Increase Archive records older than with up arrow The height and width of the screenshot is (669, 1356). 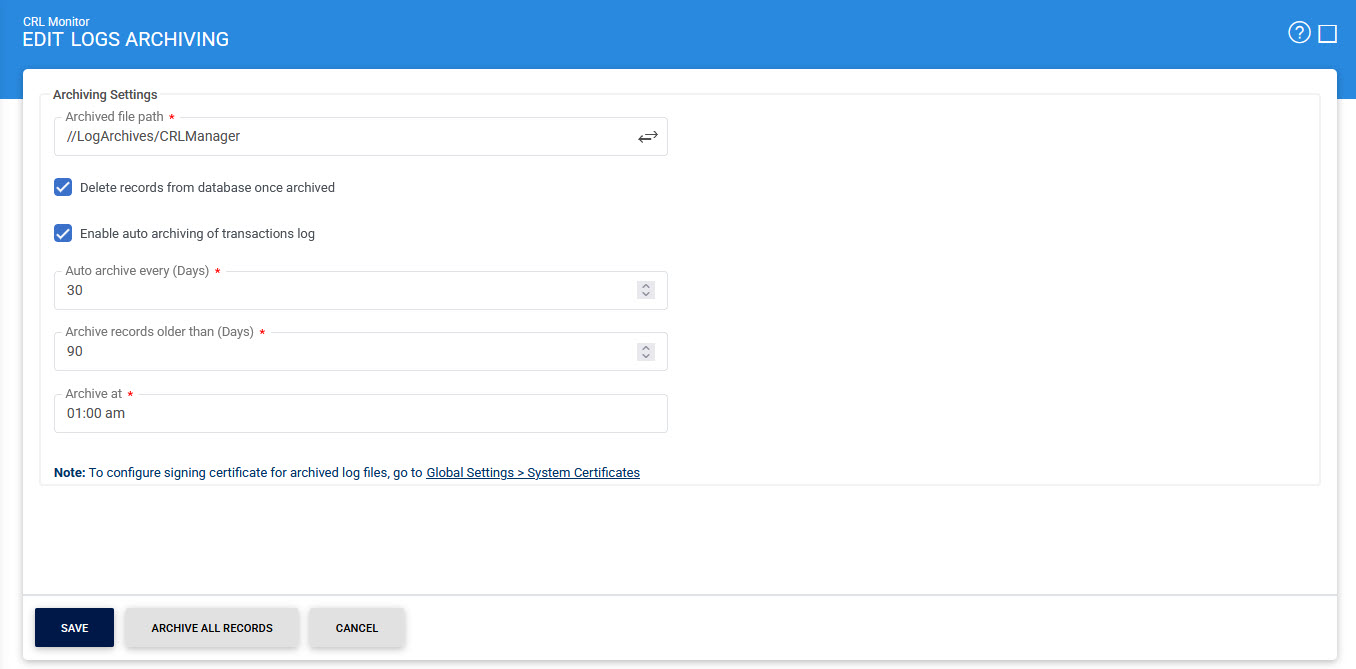[646, 347]
